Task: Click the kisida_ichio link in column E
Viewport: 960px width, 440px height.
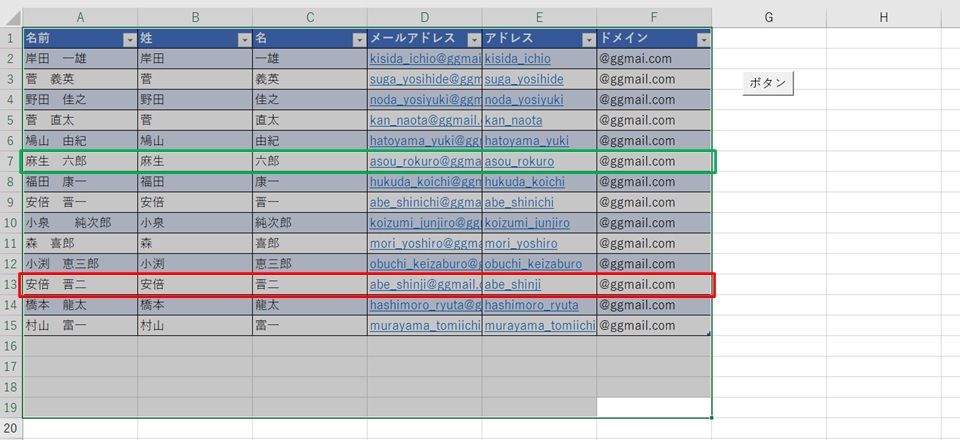Action: tap(517, 59)
